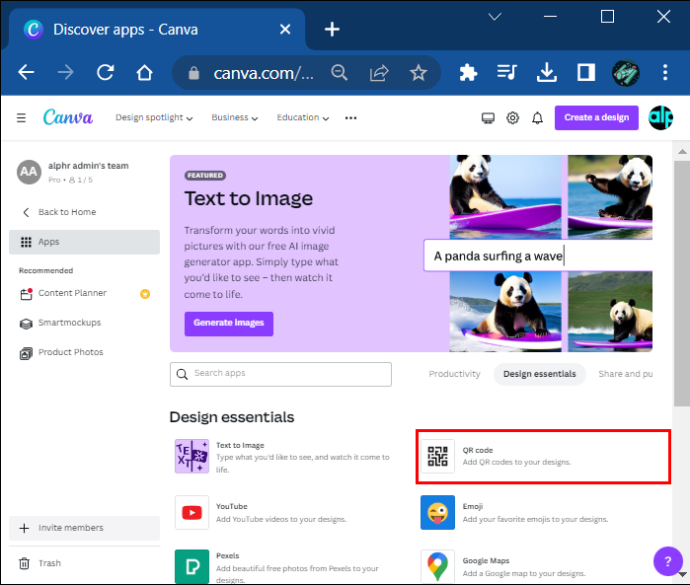Screen dimensions: 690x585
Task: Click the page scroll down arrow
Action: 682,574
